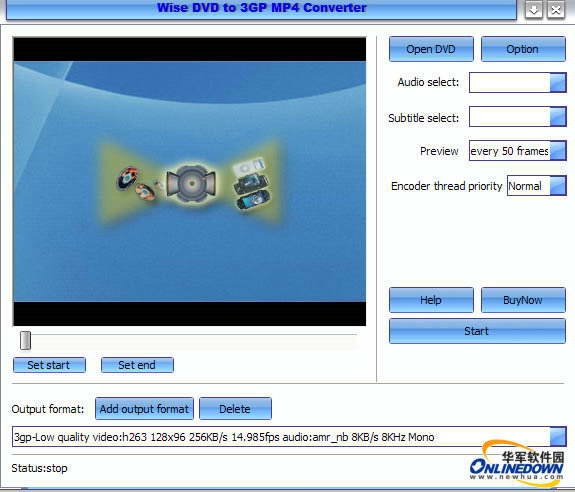Open the Option settings

523,49
